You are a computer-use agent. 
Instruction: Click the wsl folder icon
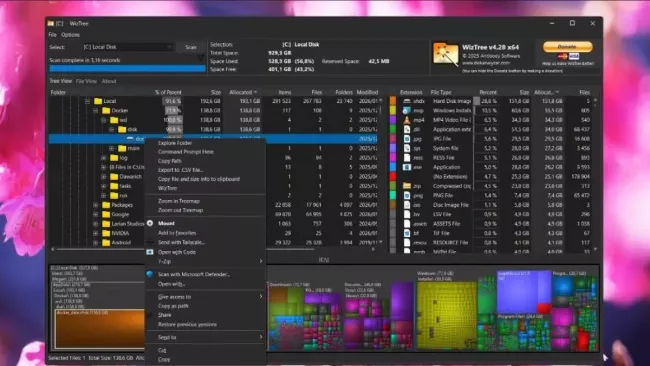(114, 120)
